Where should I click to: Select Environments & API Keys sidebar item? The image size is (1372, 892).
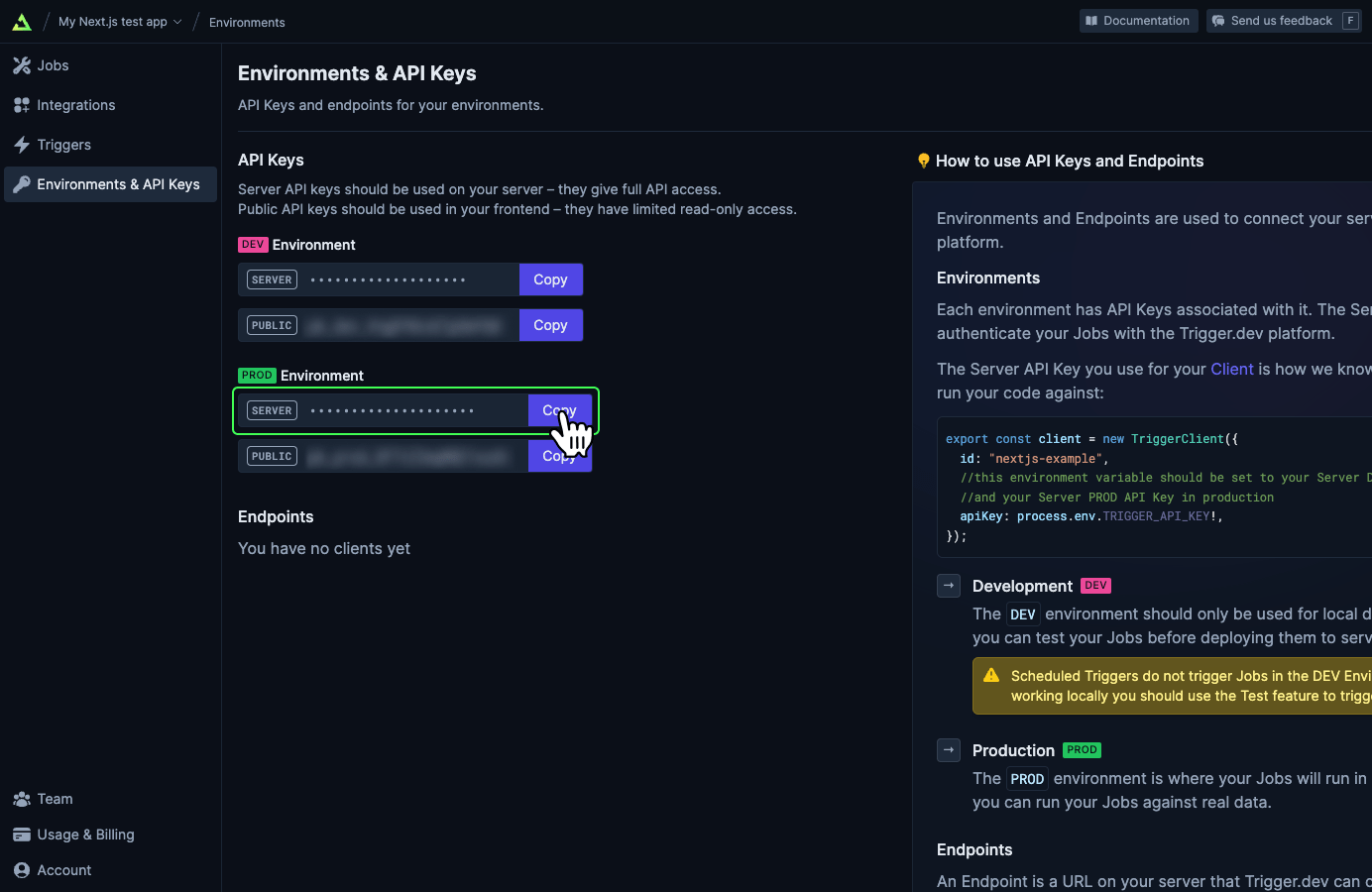[x=110, y=184]
